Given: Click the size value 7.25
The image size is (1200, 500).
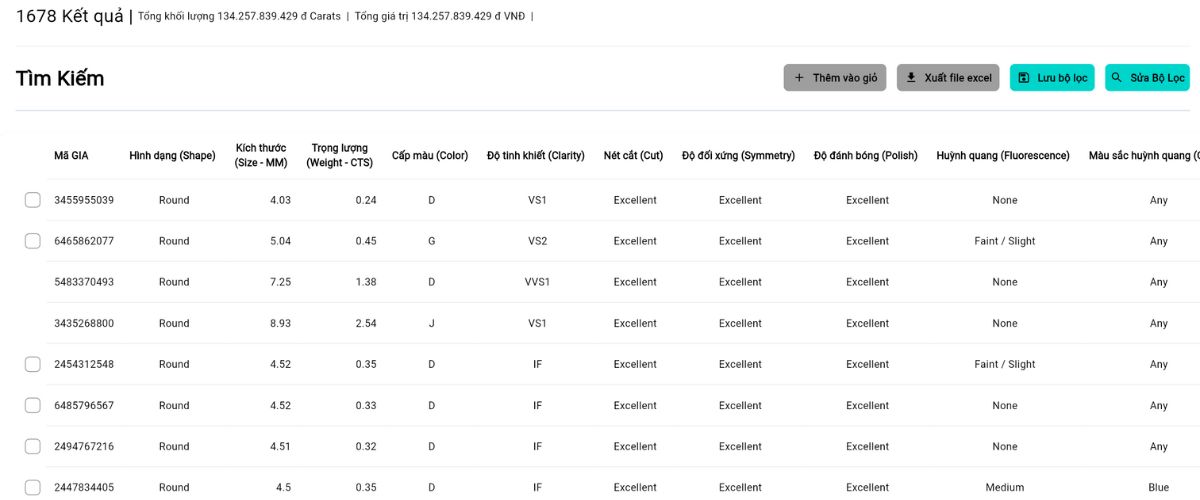Looking at the screenshot, I should point(280,282).
